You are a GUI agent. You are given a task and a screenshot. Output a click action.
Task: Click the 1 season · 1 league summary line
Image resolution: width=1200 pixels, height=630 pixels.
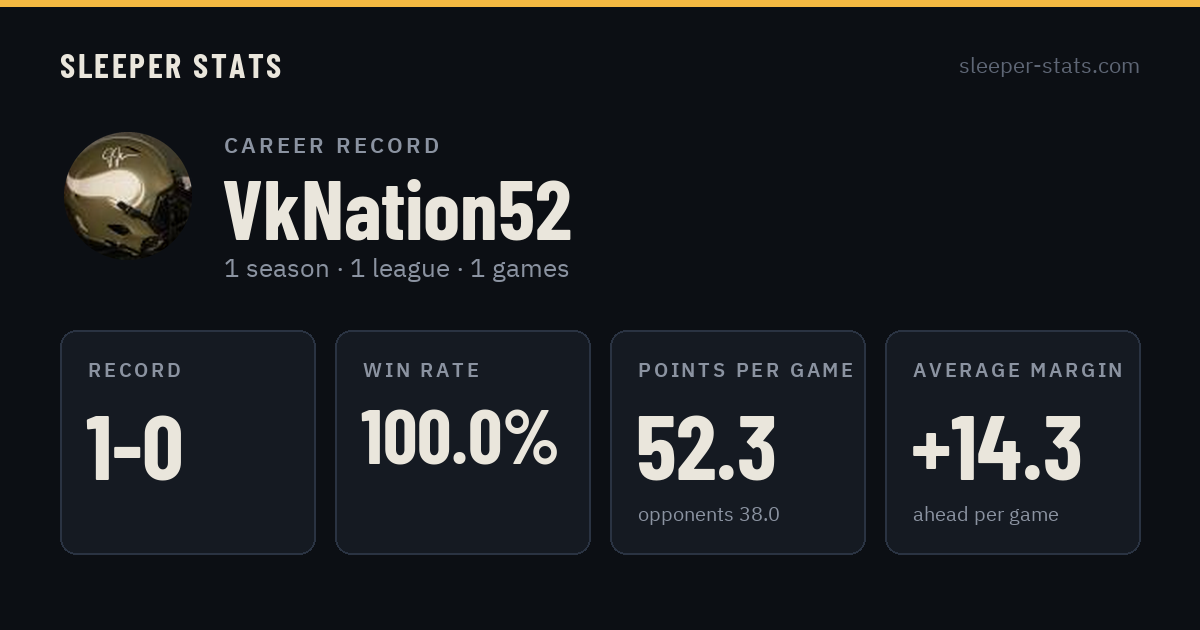pos(396,269)
